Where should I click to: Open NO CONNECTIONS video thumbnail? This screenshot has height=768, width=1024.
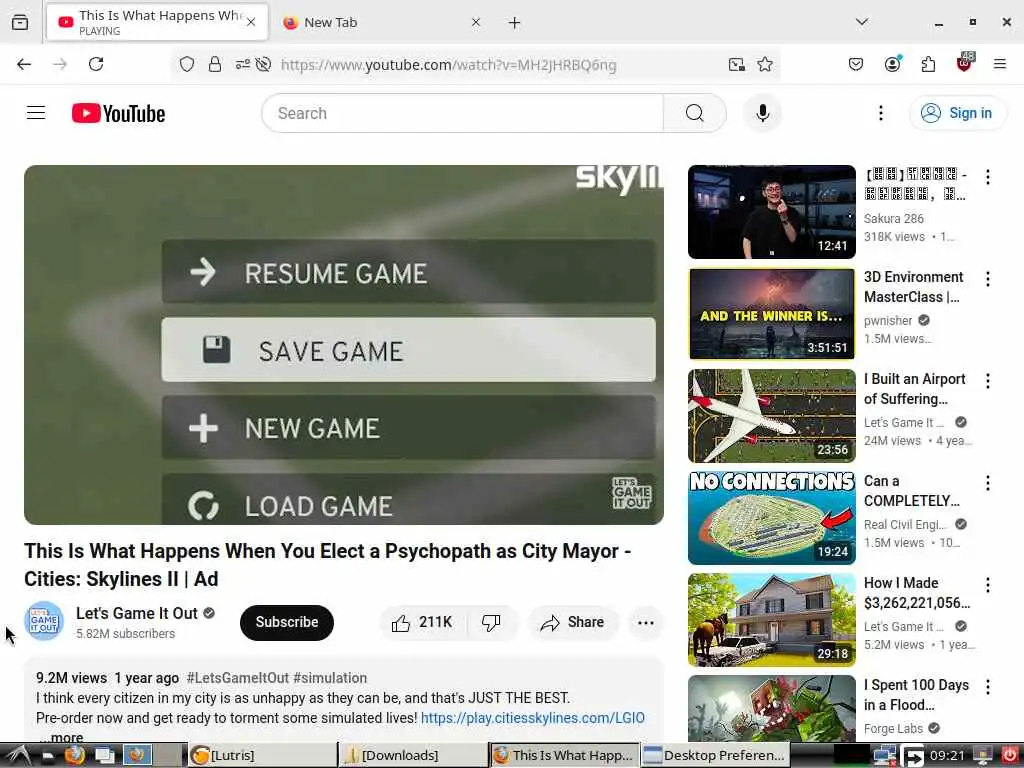772,517
